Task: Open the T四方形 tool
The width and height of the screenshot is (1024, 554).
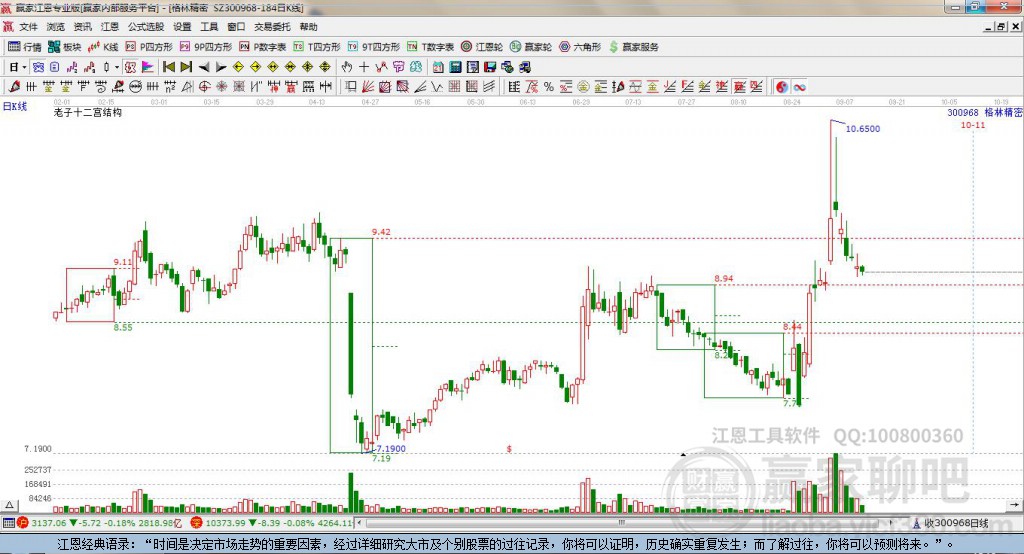Action: [x=317, y=47]
